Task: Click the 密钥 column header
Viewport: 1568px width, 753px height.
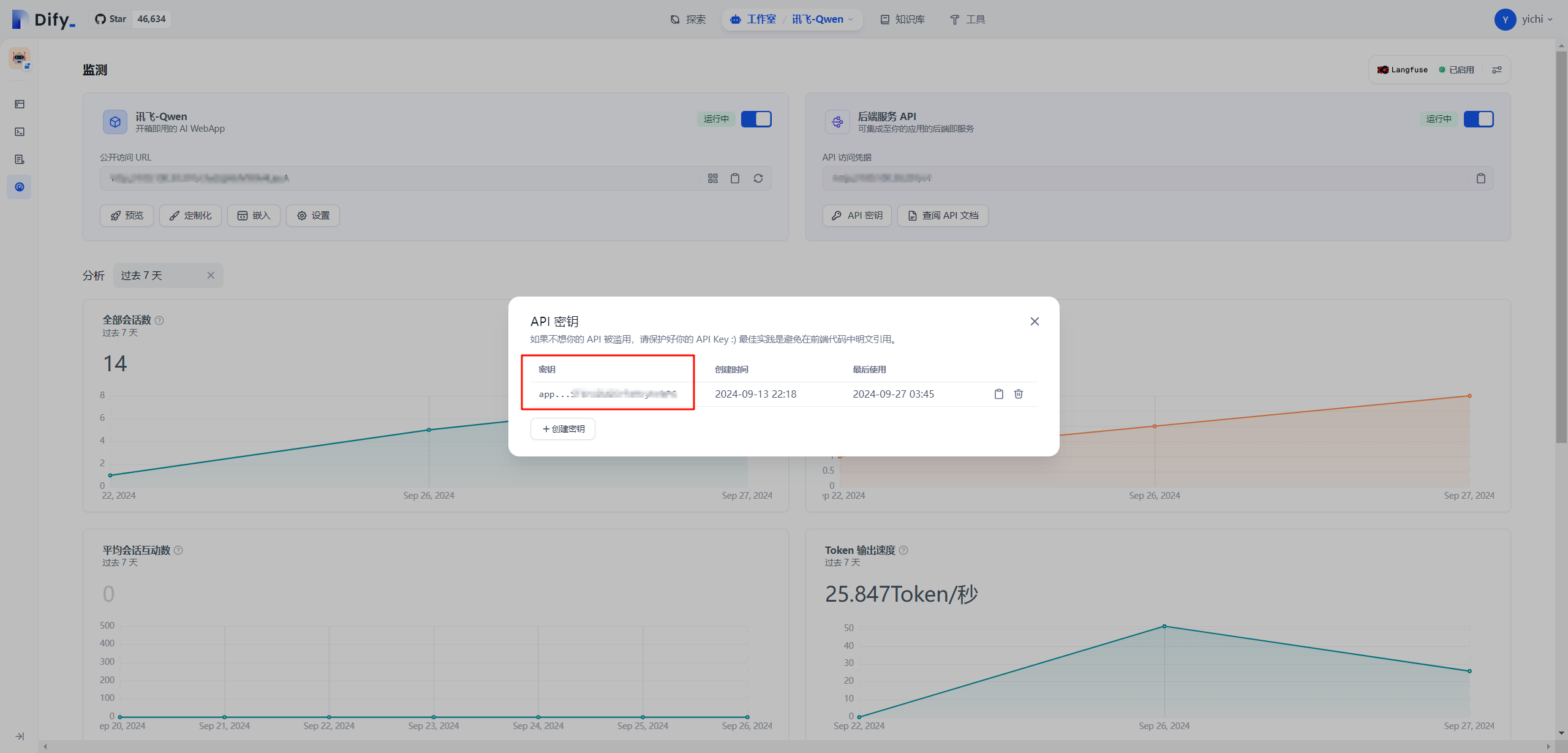Action: coord(547,369)
